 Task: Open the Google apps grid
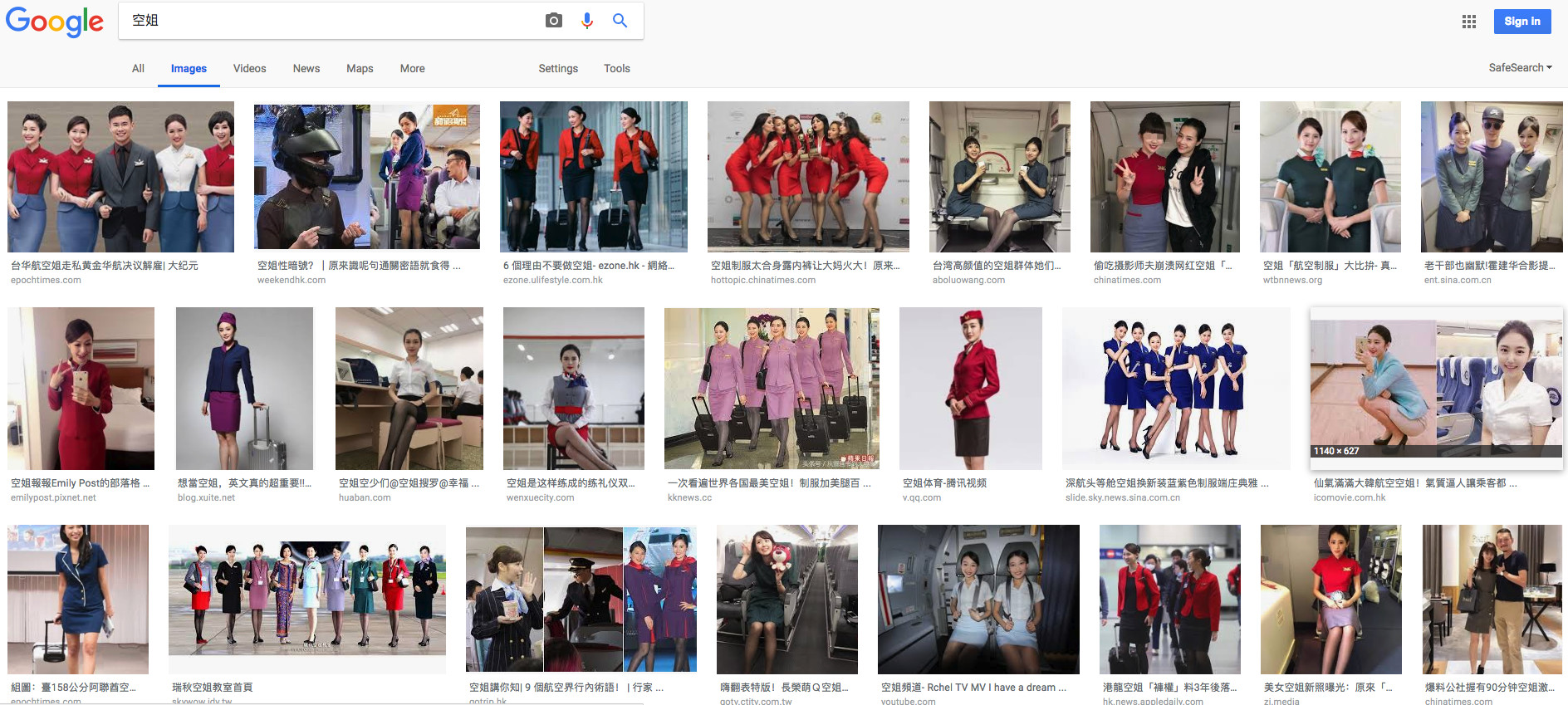(1468, 22)
